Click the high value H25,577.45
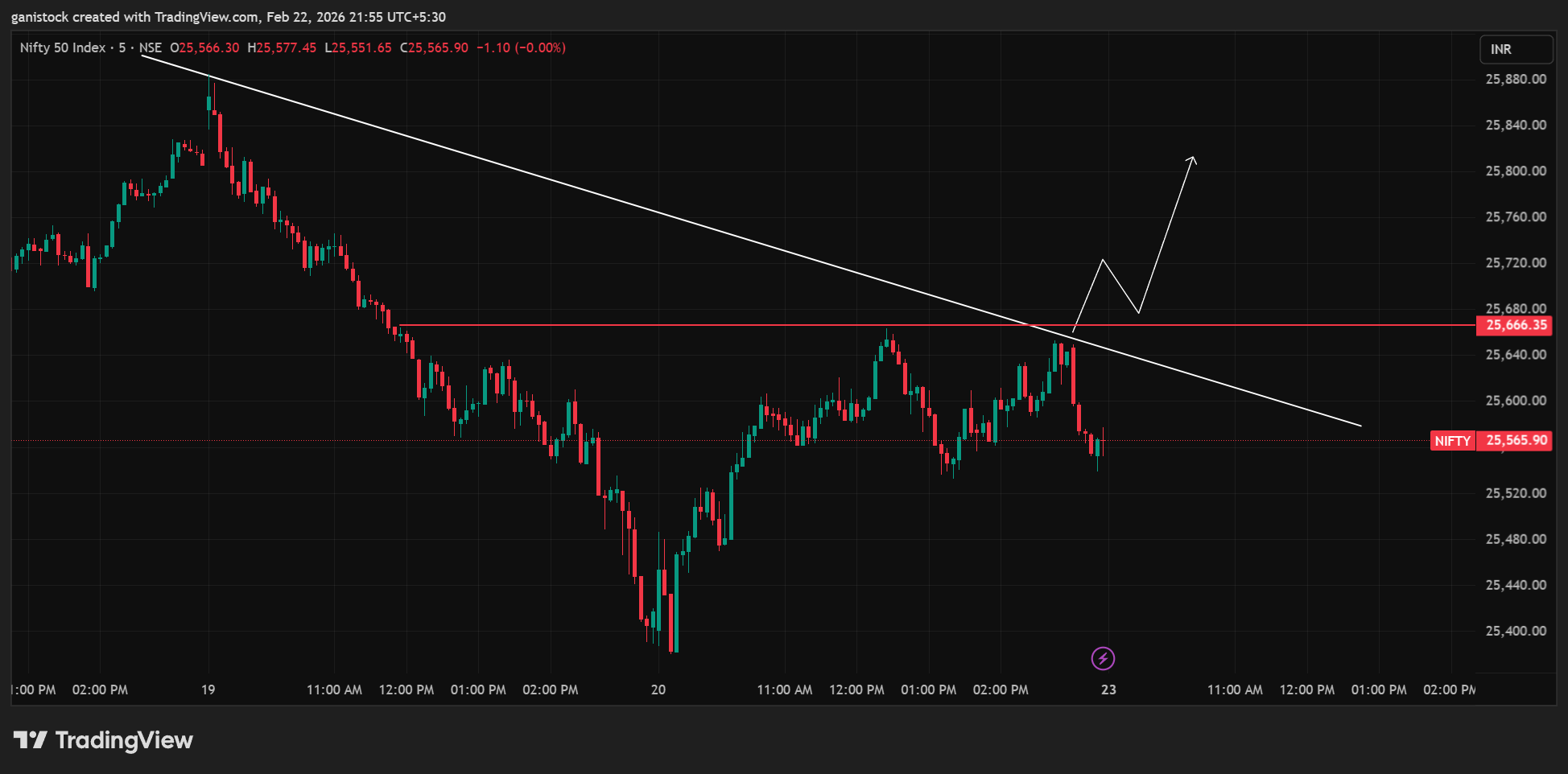Viewport: 1568px width, 774px height. click(282, 47)
